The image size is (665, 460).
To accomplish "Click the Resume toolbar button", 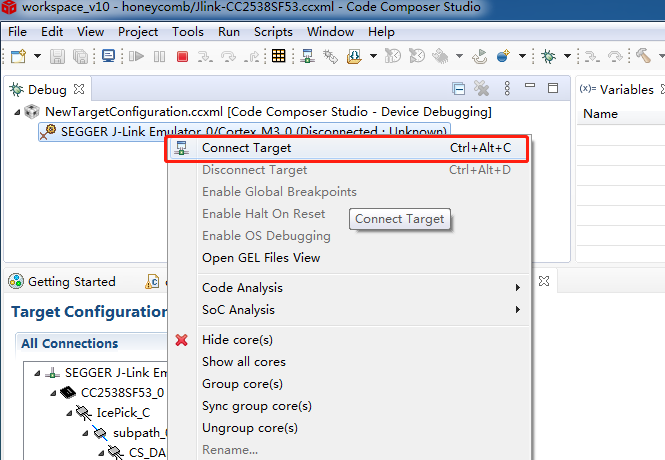I will [136, 56].
